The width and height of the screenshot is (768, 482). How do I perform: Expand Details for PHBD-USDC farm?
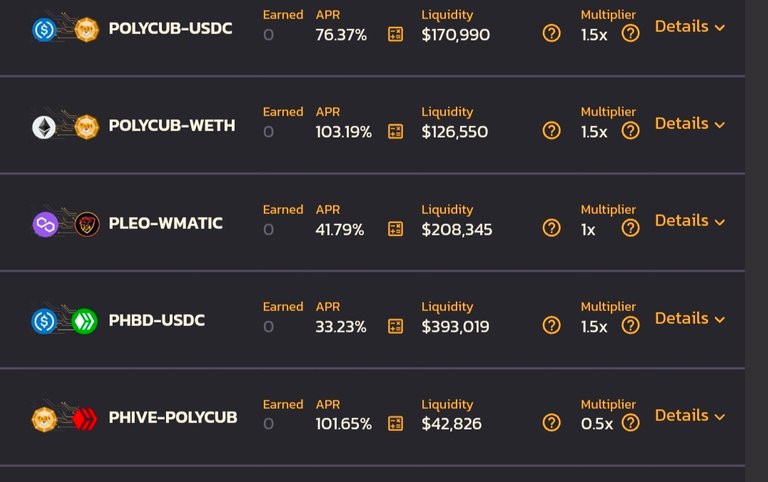click(690, 318)
